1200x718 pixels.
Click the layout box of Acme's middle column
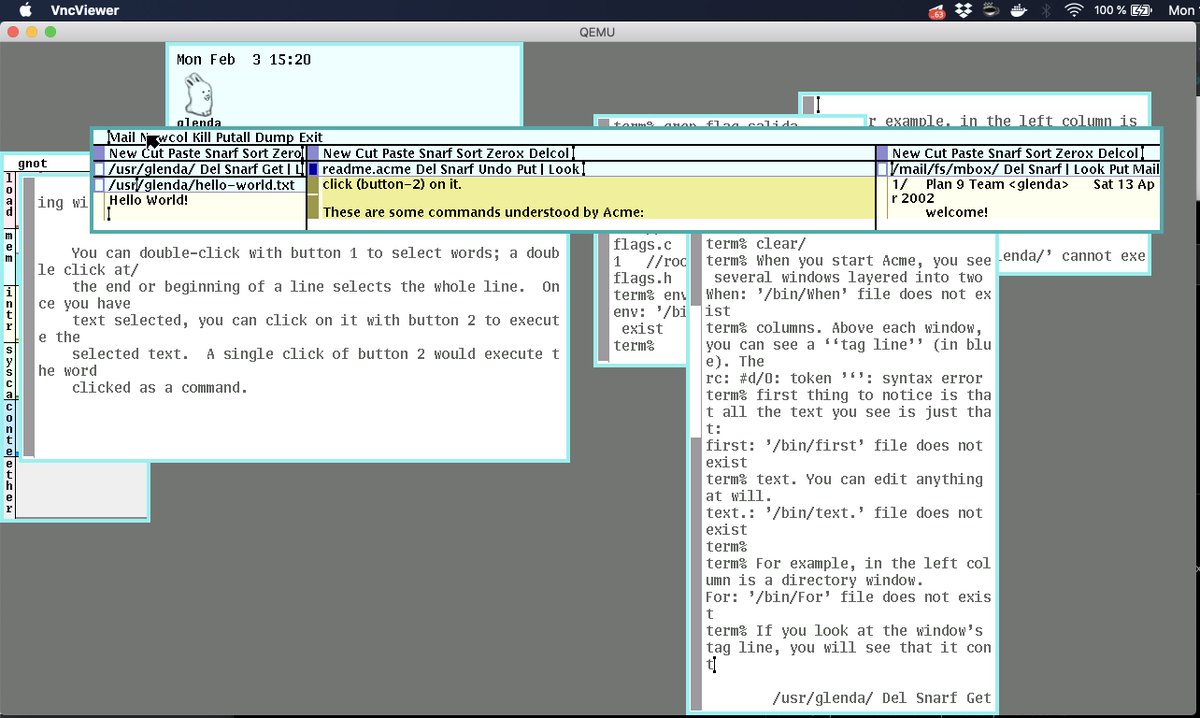tap(313, 153)
